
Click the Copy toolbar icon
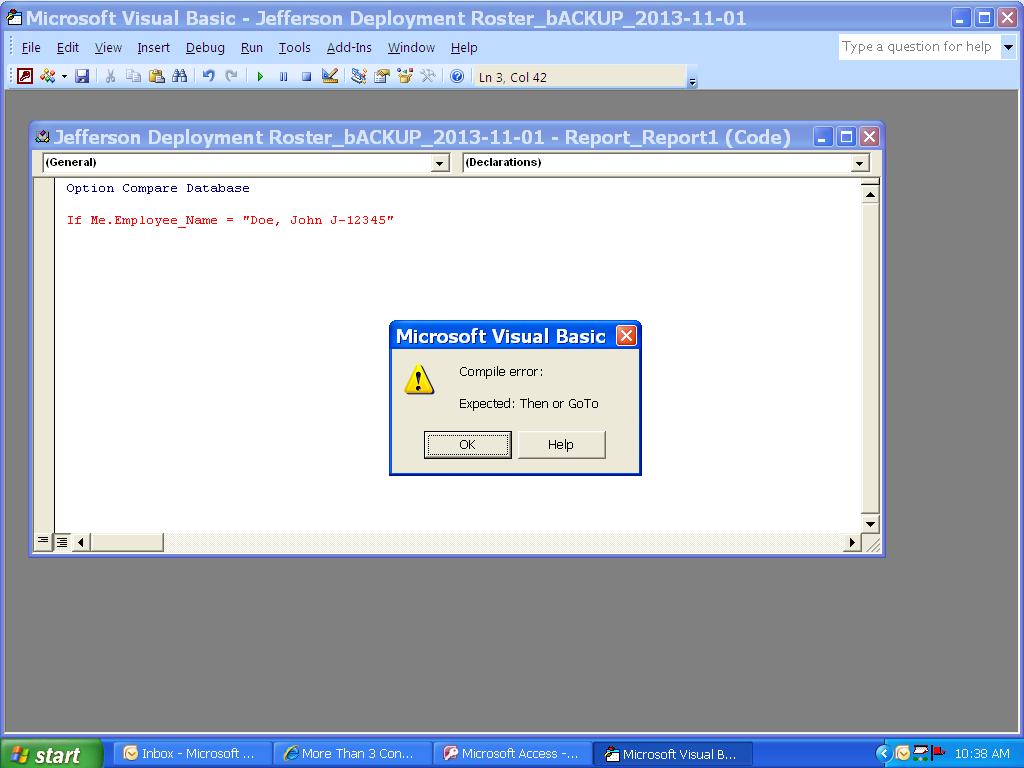tap(133, 76)
